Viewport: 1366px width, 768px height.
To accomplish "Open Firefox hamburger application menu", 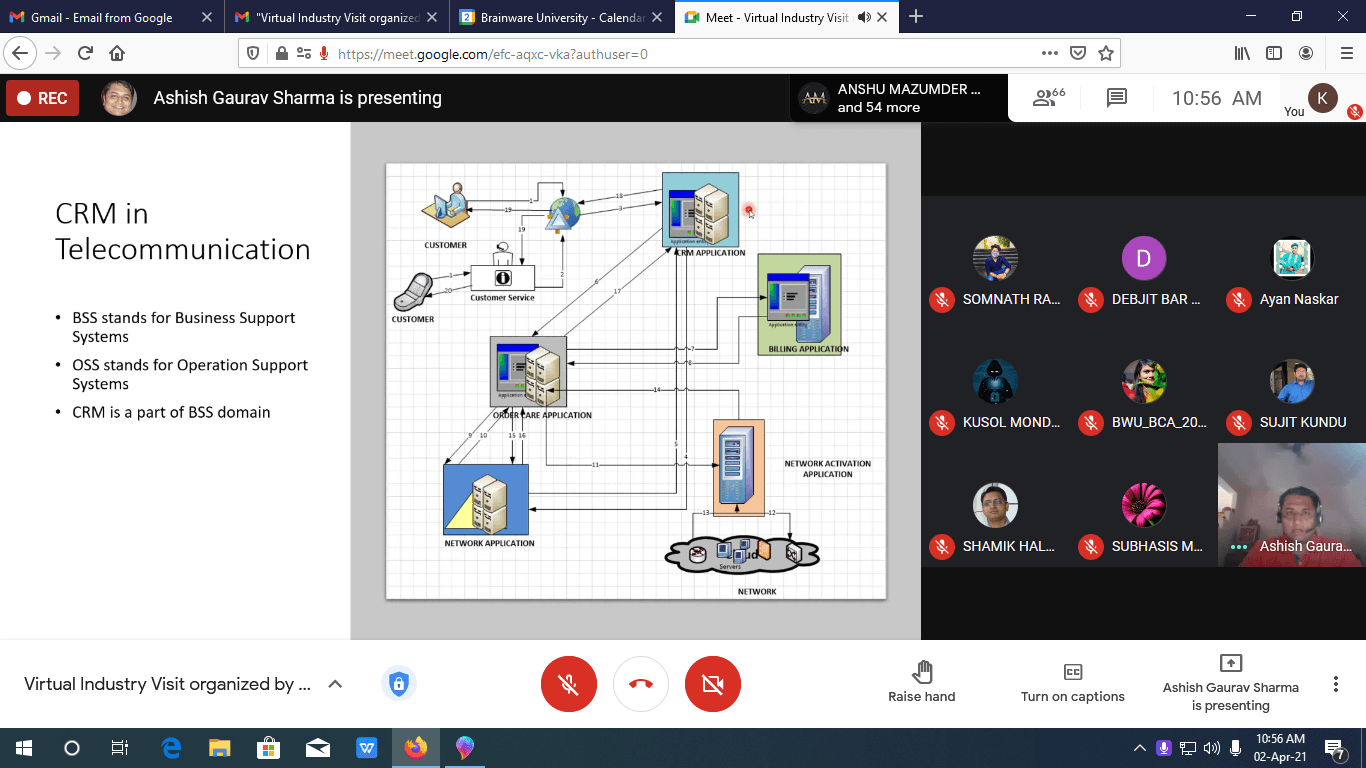I will pyautogui.click(x=1345, y=53).
